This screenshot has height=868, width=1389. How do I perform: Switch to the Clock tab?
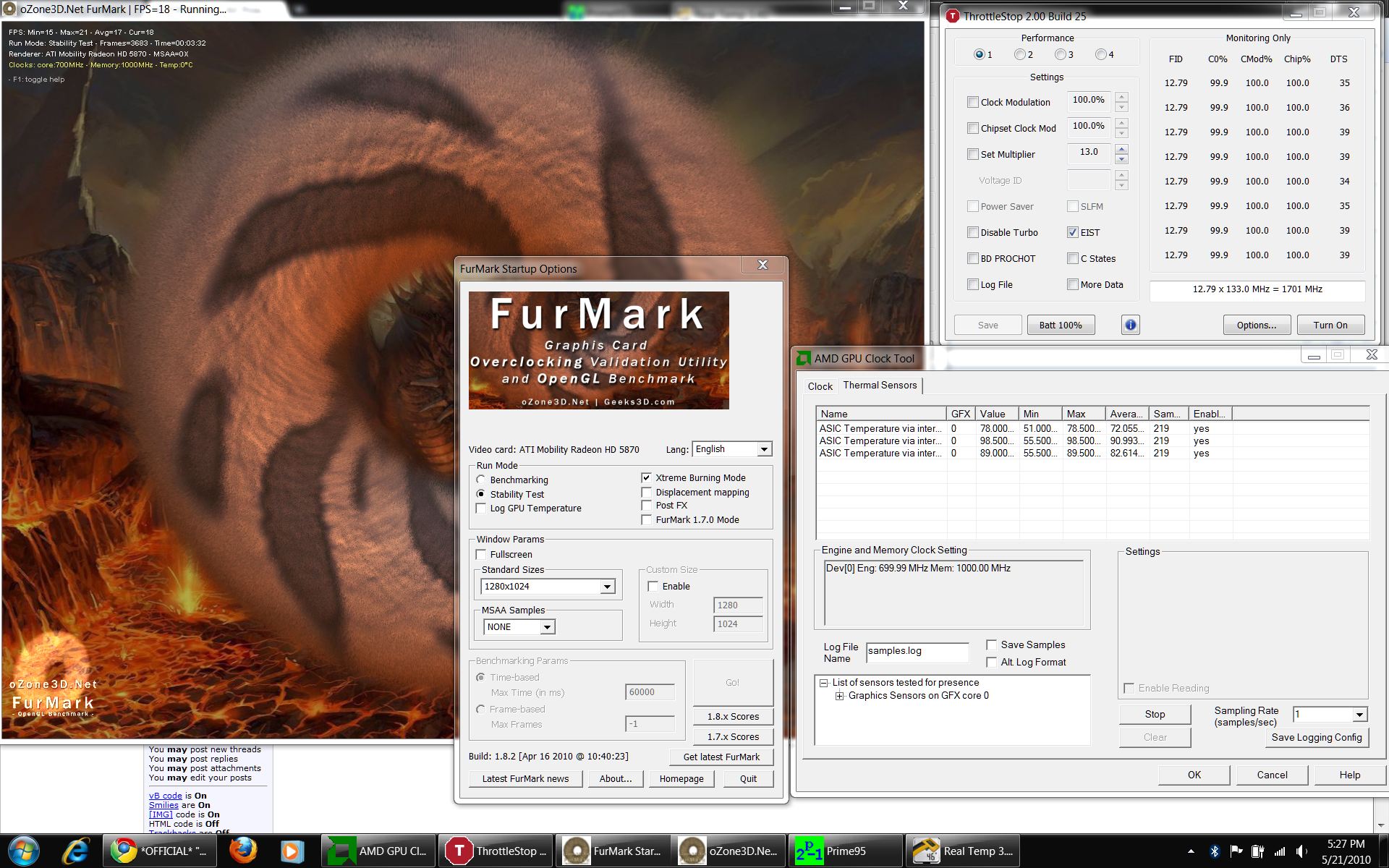tap(820, 386)
